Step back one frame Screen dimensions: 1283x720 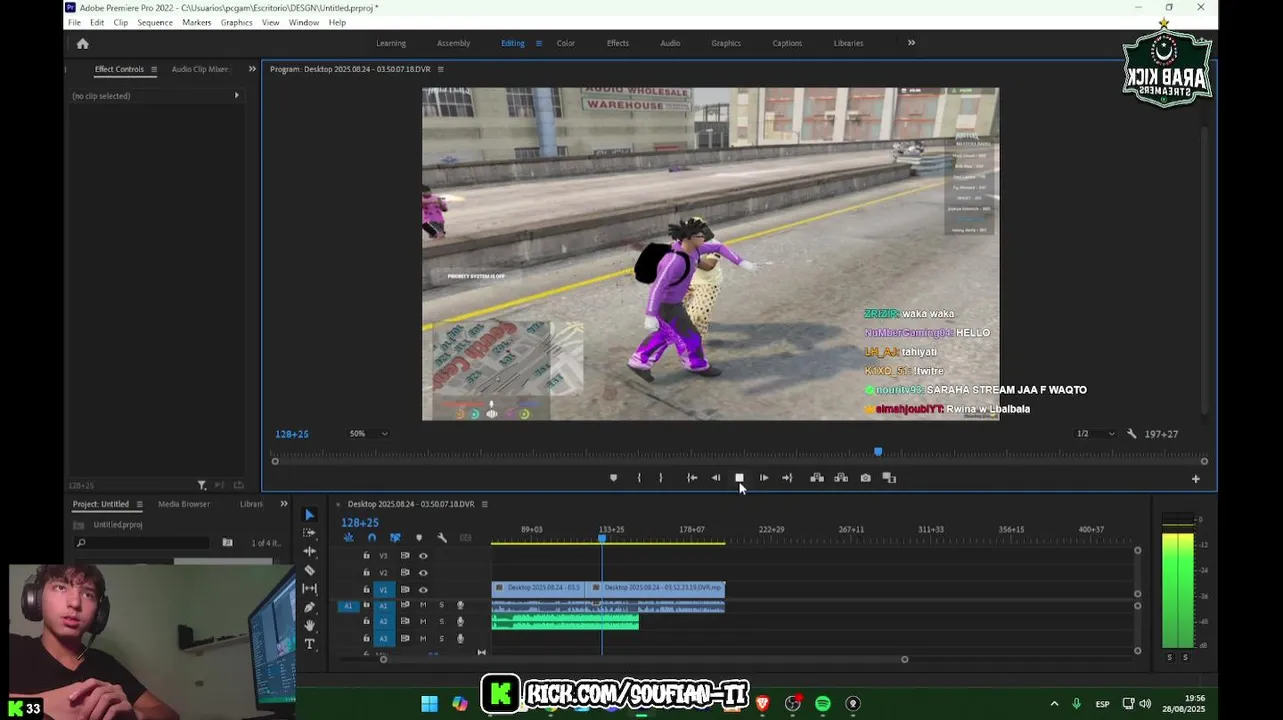click(x=716, y=478)
